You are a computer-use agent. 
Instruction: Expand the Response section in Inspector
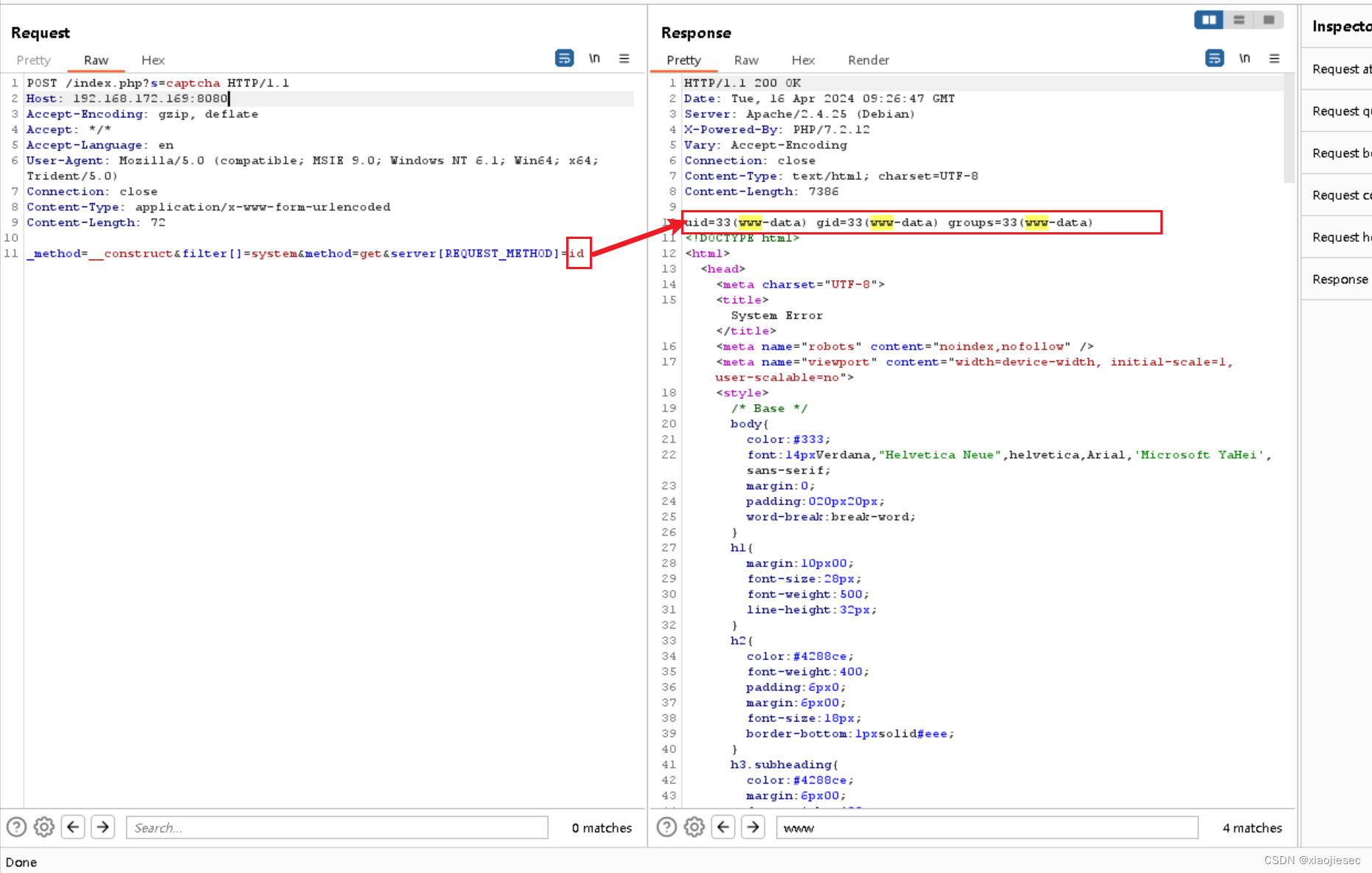tap(1340, 279)
